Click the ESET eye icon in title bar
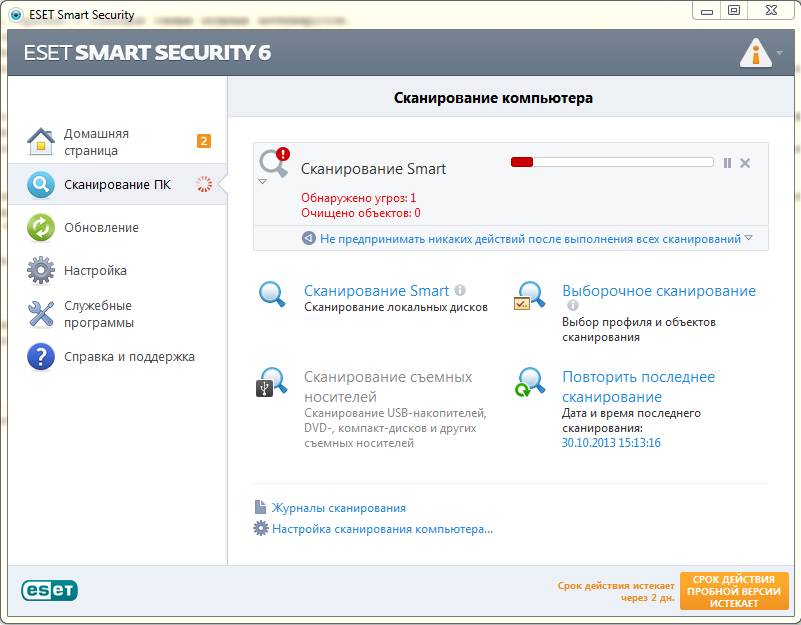Image resolution: width=801 pixels, height=625 pixels. [x=16, y=15]
